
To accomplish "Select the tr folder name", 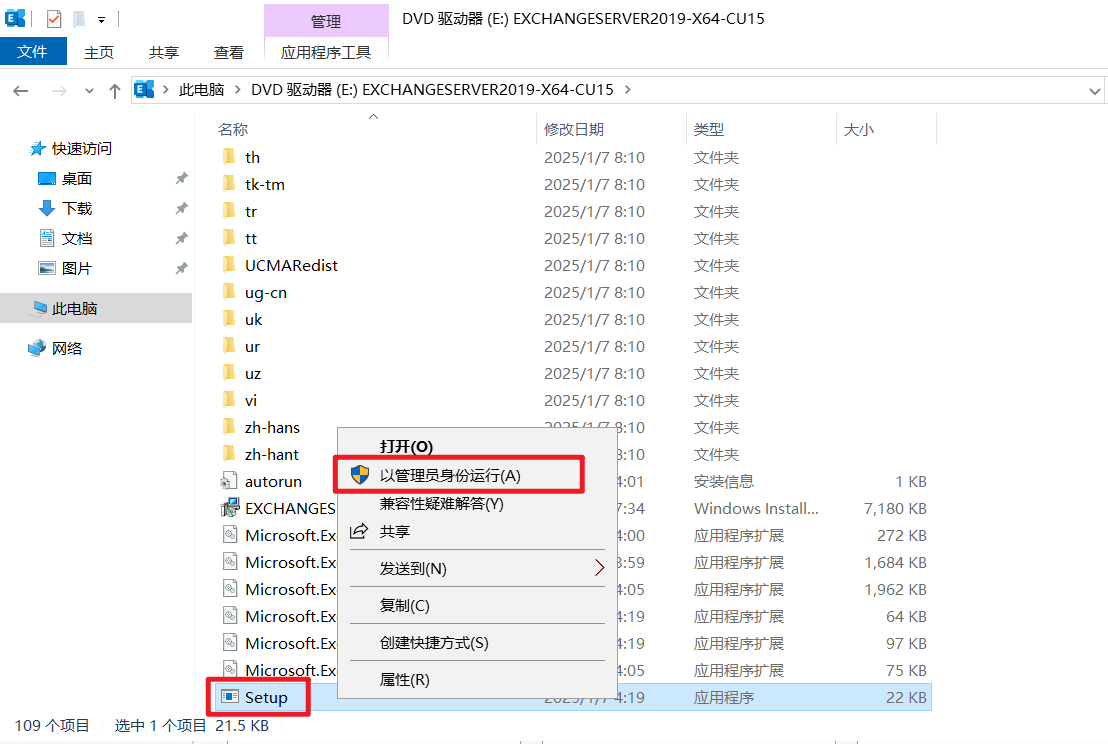I will 251,211.
